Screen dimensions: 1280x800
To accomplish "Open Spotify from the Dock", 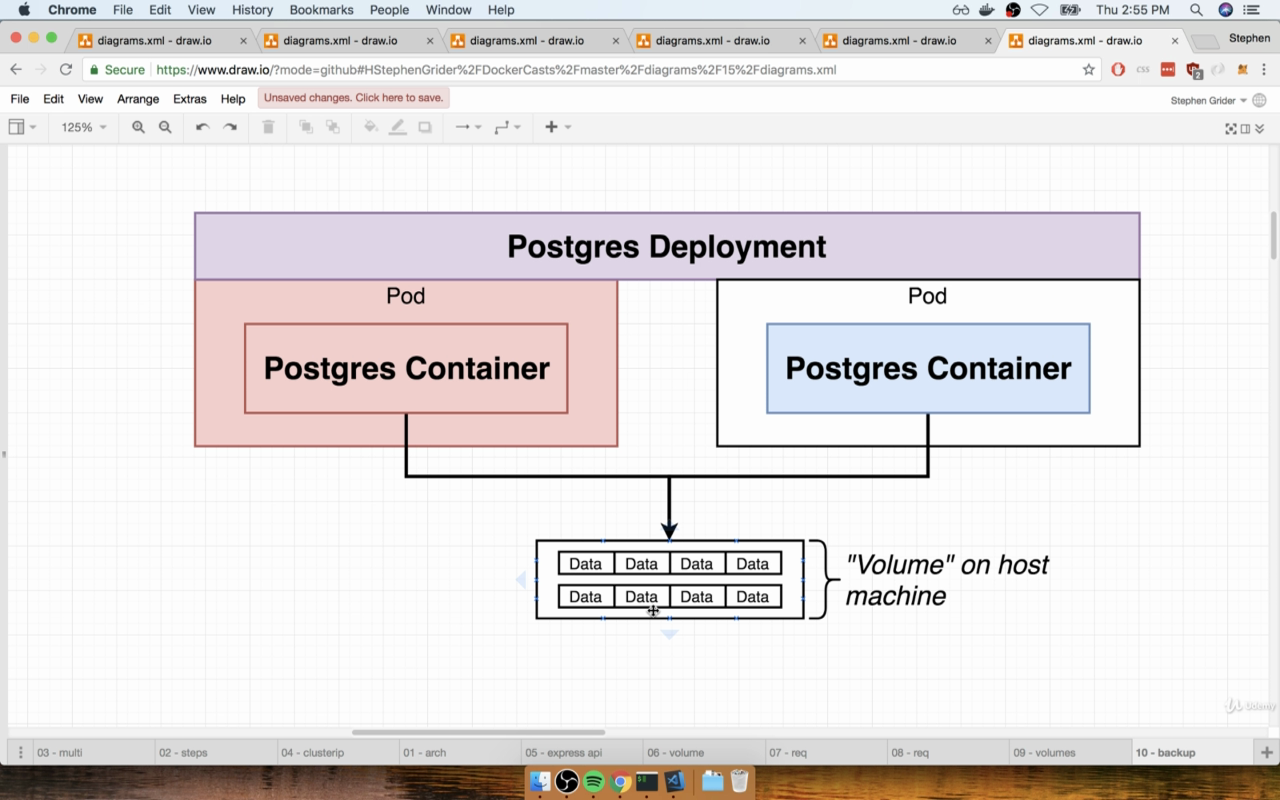I will 593,781.
